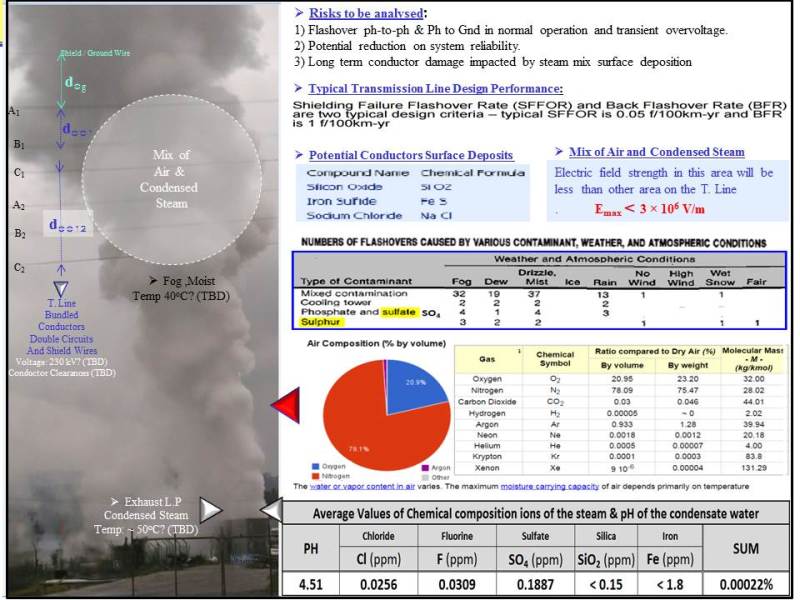Click the 'C2' conductor label

19,267
